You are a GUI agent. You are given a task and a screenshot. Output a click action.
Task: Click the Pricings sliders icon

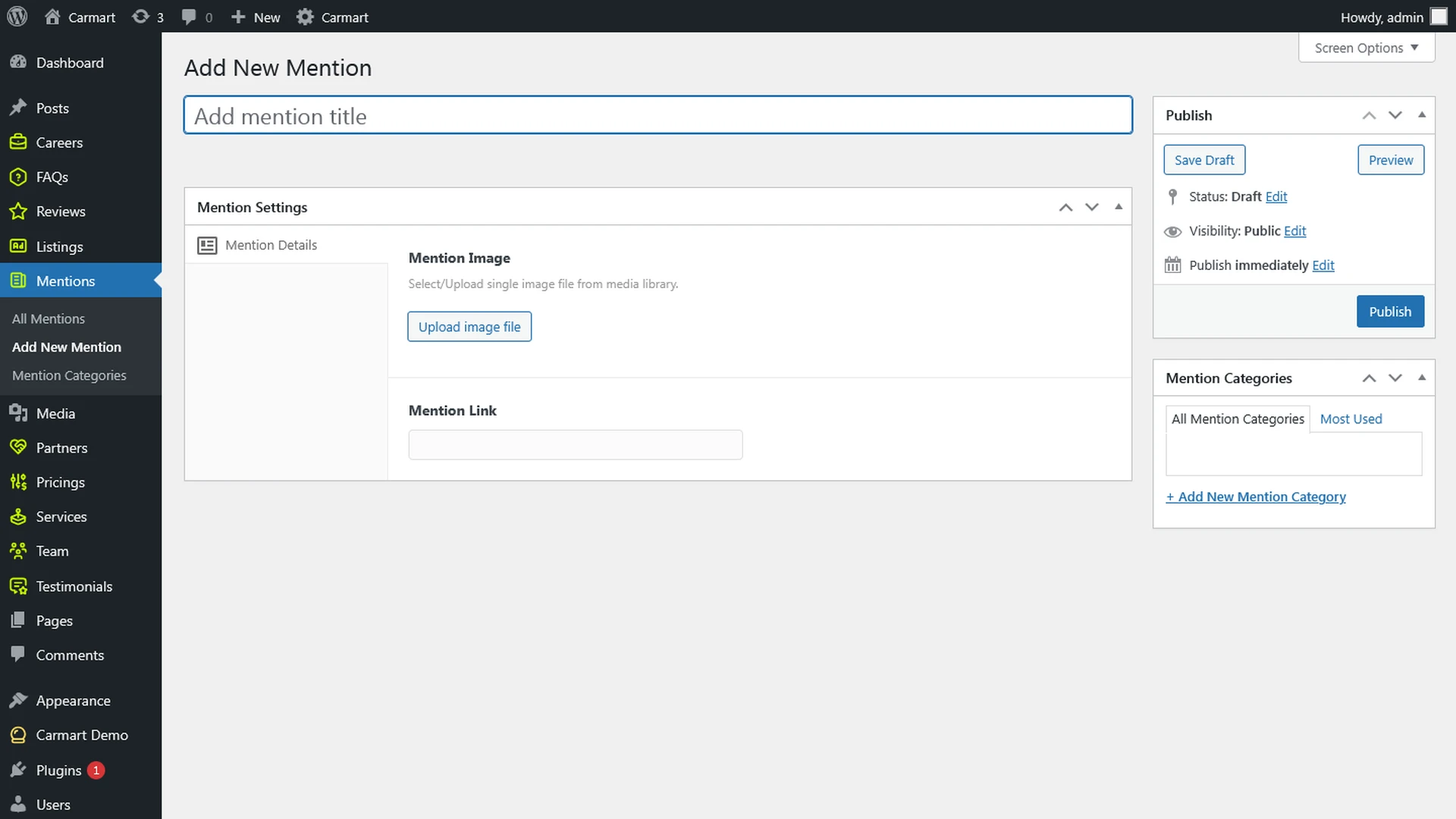tap(18, 482)
